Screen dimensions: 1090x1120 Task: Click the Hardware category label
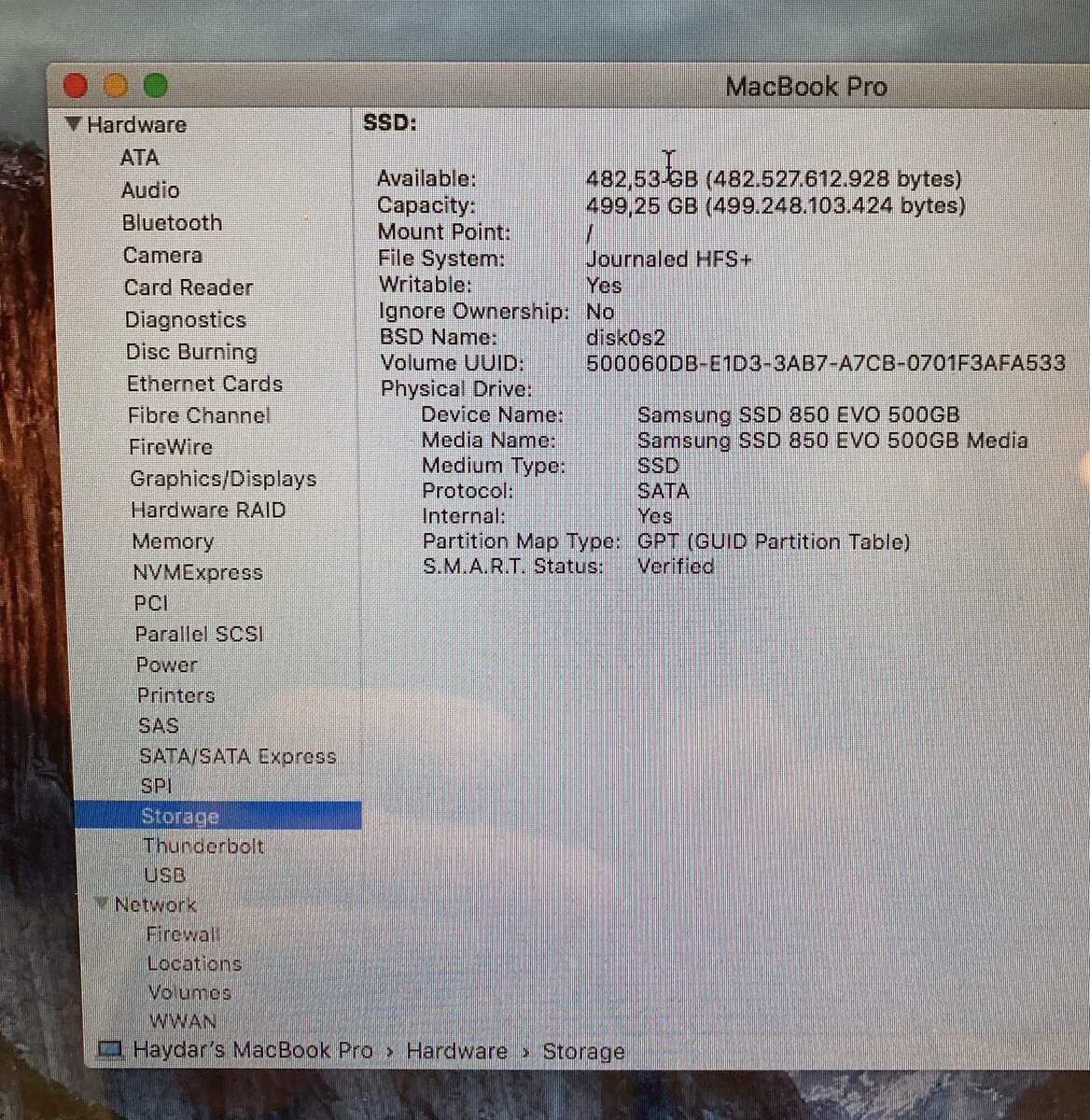coord(136,124)
